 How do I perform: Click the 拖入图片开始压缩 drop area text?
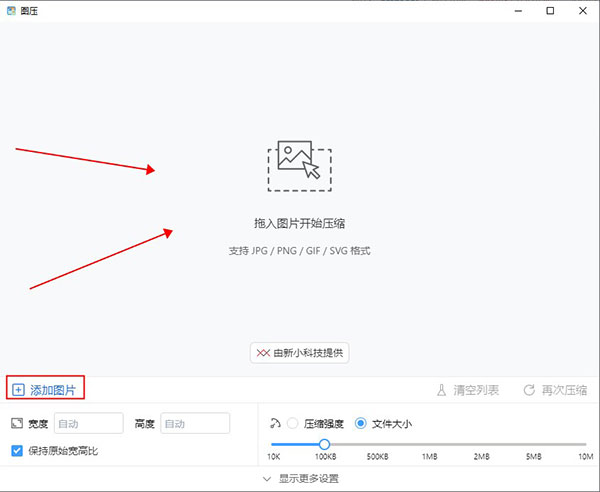[x=299, y=223]
